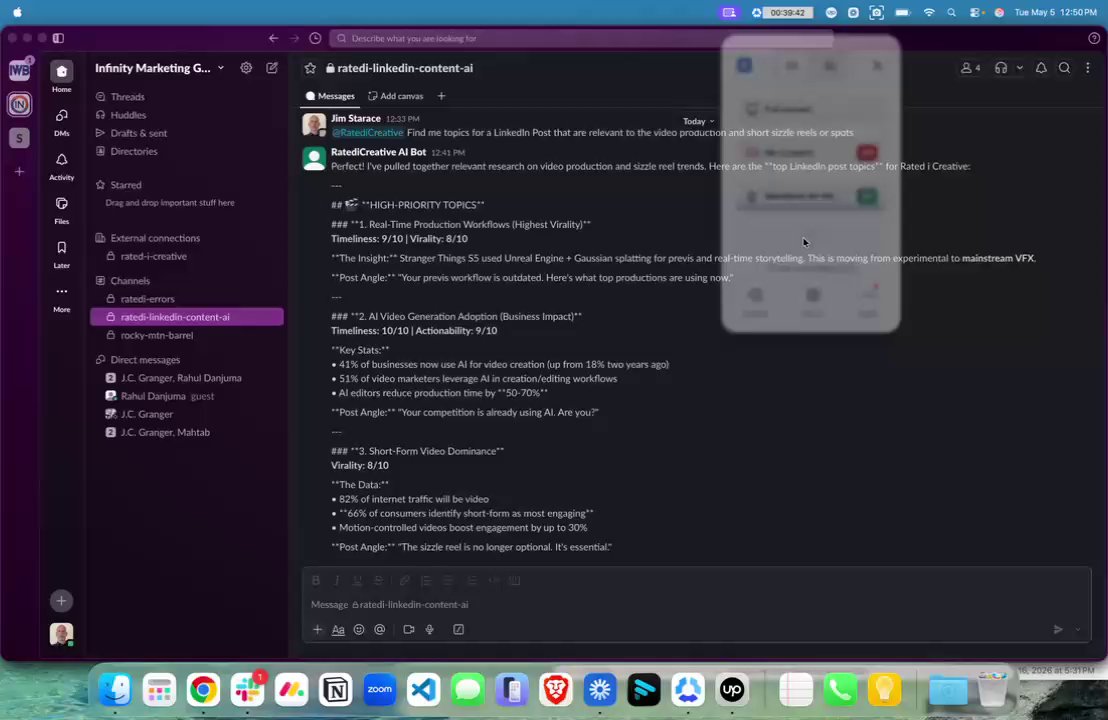Expand Infinity Marketing workspace menu
This screenshot has width=1108, height=720.
(160, 68)
